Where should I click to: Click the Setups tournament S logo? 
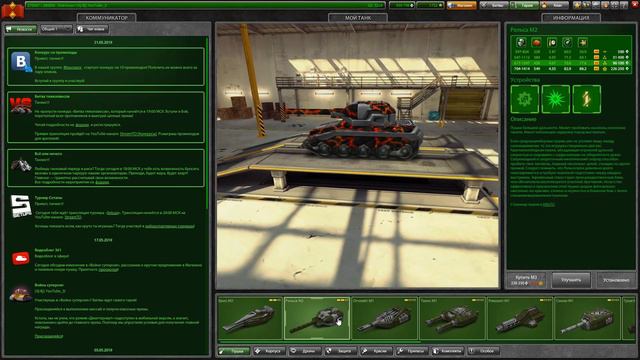(x=21, y=206)
